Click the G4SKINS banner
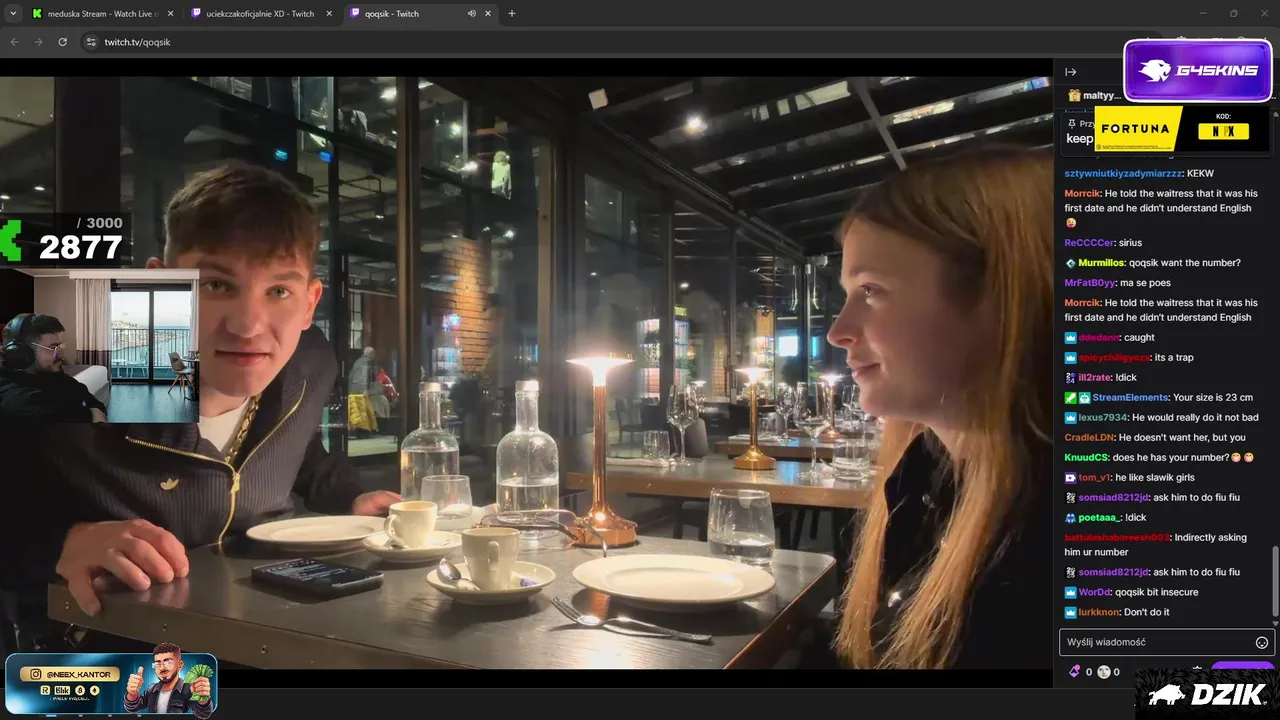The image size is (1280, 720). [1198, 70]
